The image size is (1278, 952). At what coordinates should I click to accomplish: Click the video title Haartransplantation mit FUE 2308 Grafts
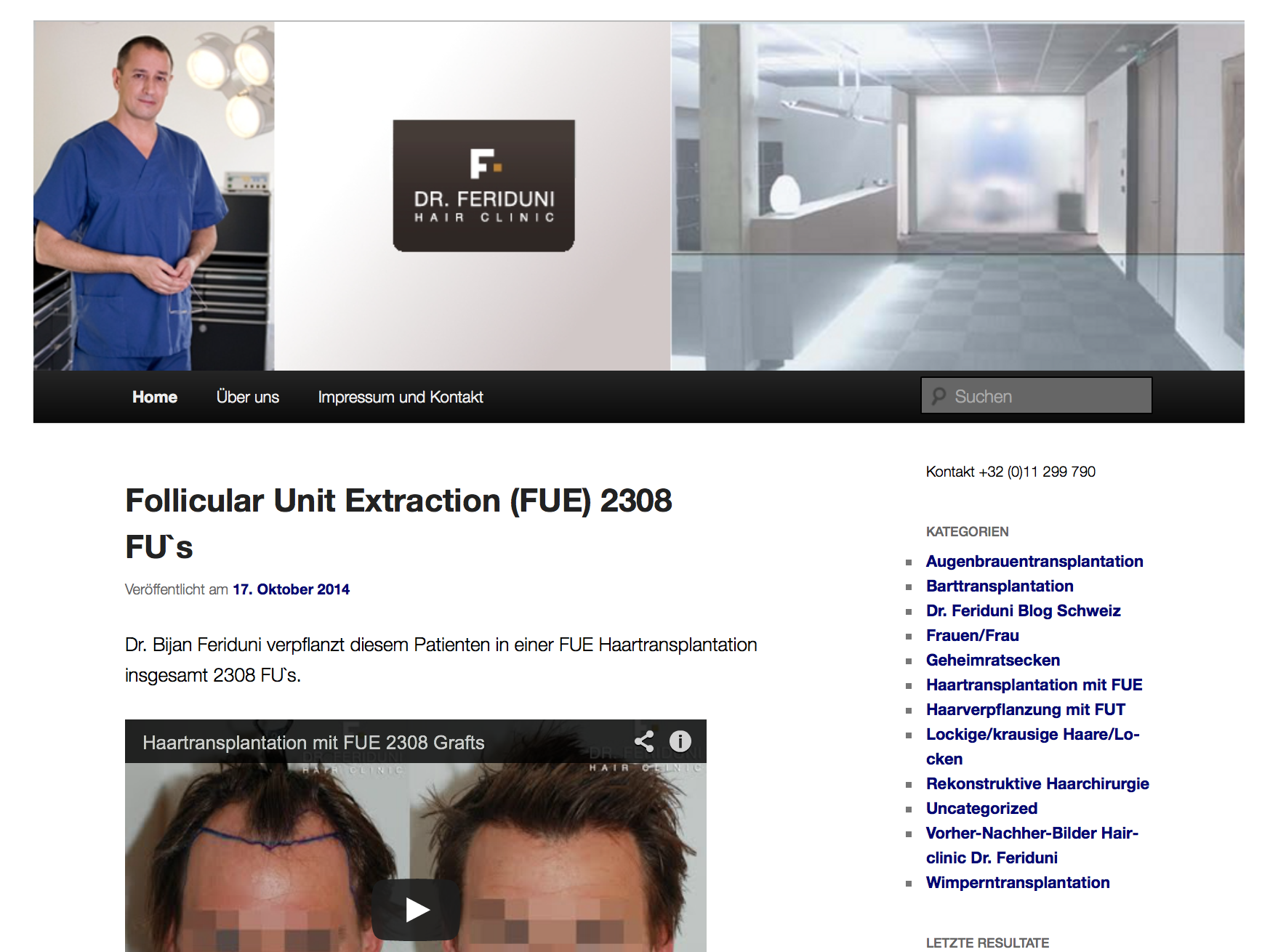point(313,743)
